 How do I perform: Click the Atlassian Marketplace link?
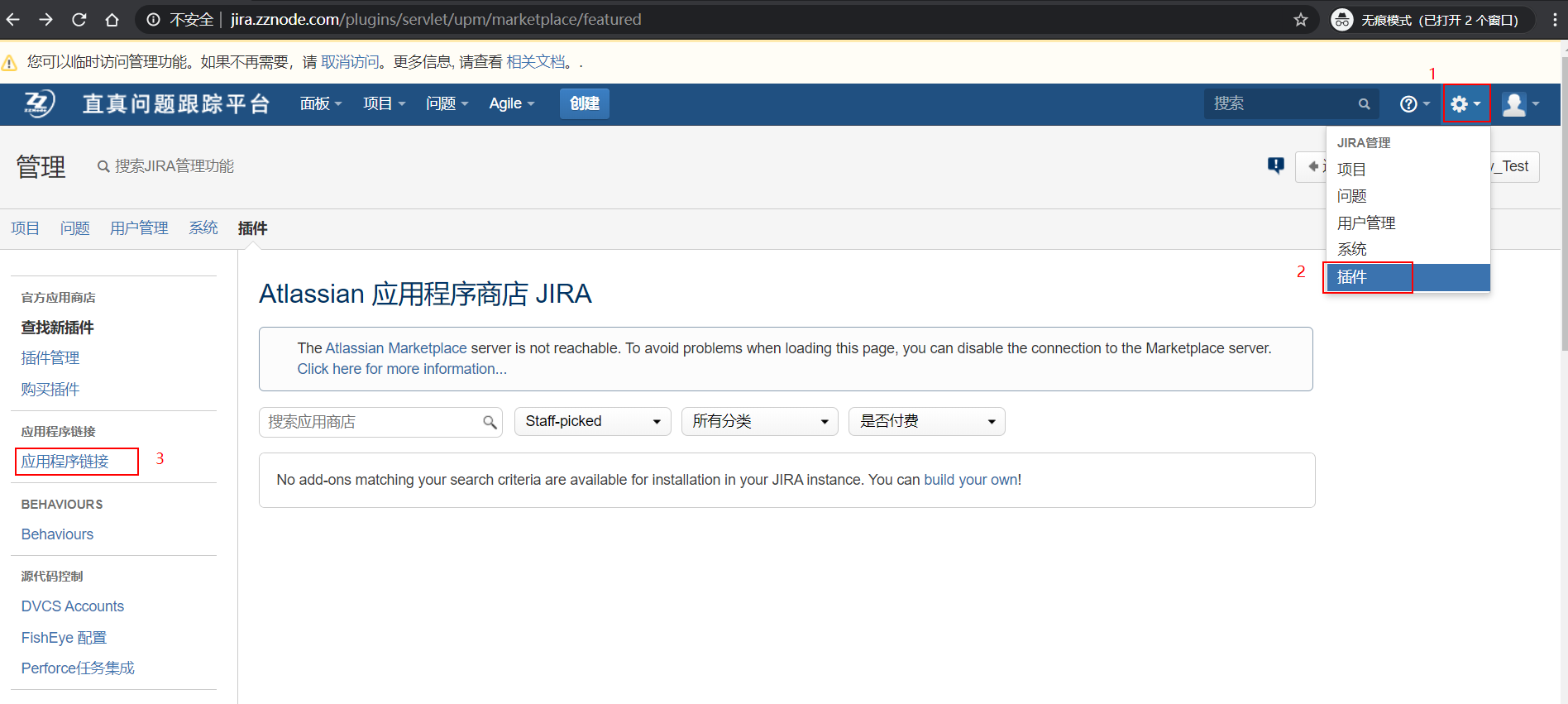[x=396, y=348]
